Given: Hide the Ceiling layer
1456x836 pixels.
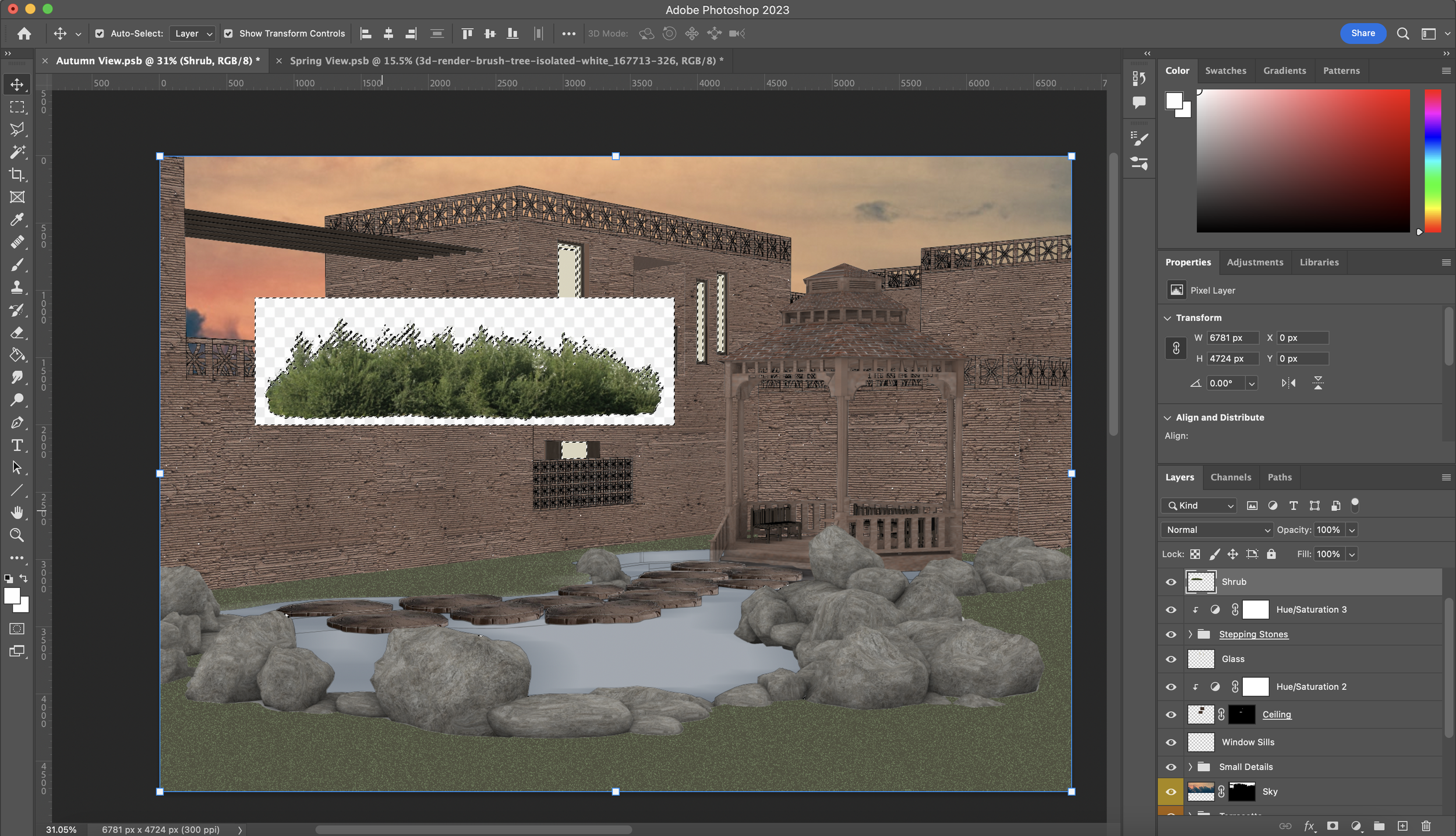Looking at the screenshot, I should (x=1171, y=715).
